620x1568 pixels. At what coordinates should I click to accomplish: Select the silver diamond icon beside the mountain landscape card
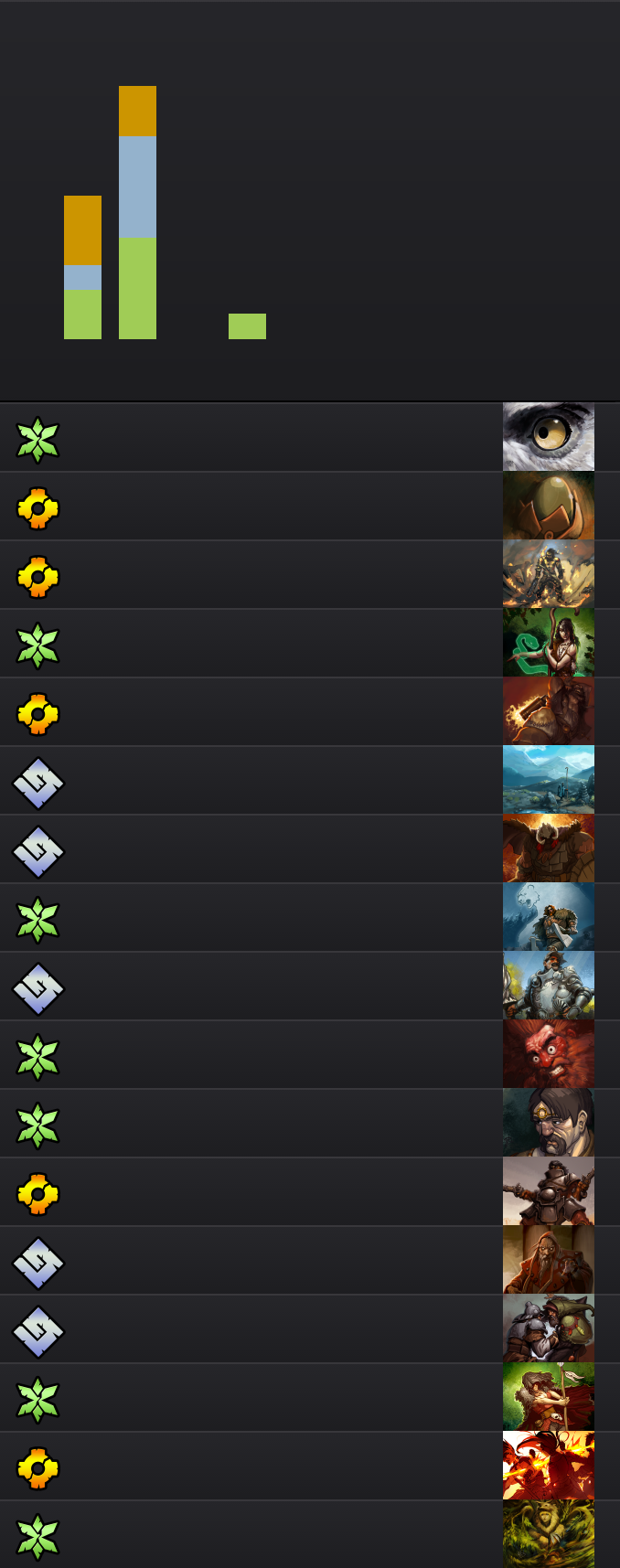pyautogui.click(x=37, y=783)
